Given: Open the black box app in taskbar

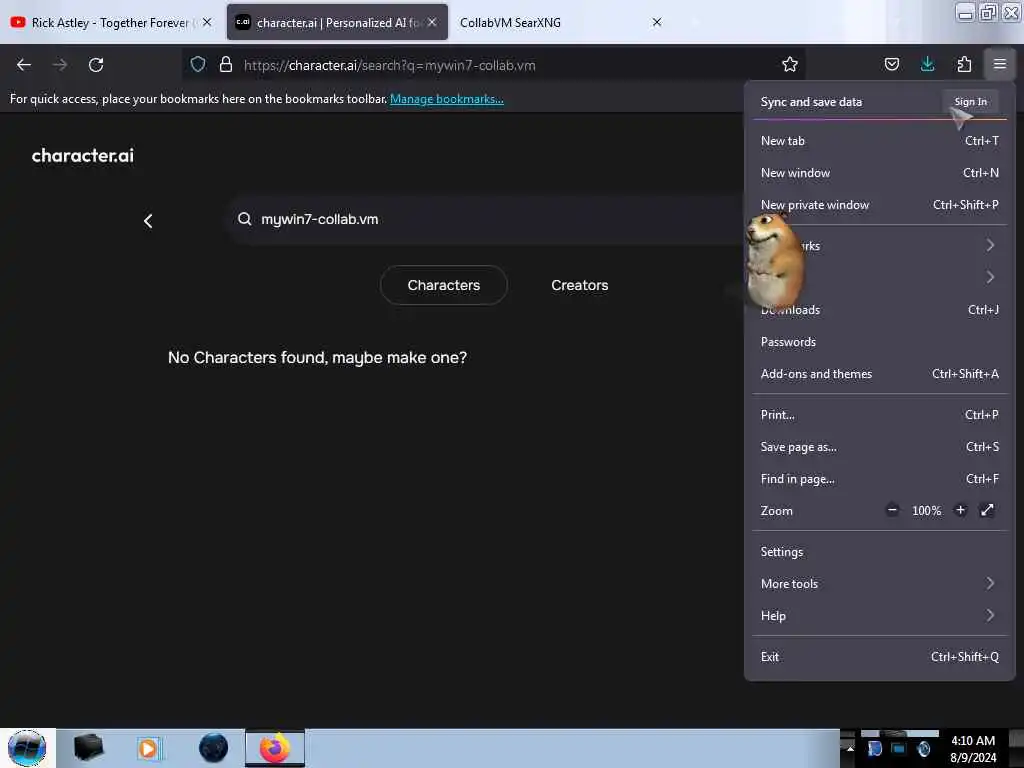Looking at the screenshot, I should (x=88, y=748).
